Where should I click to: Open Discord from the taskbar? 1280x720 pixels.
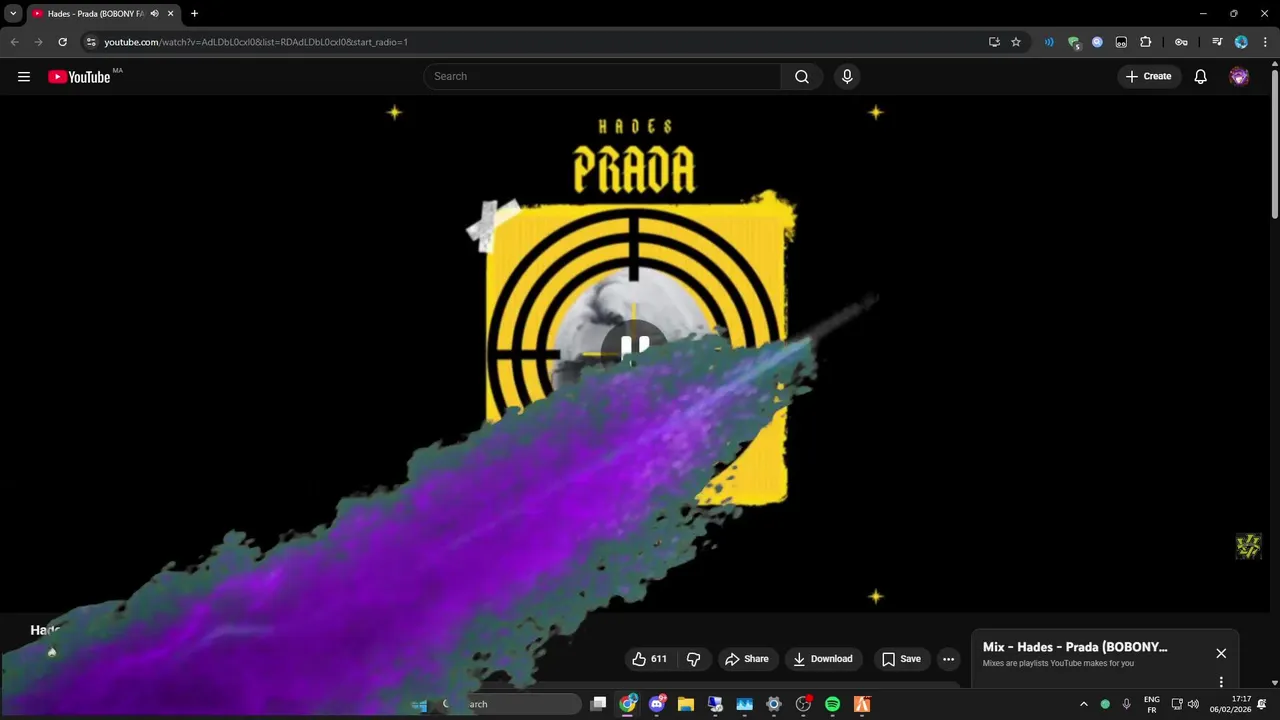(657, 704)
